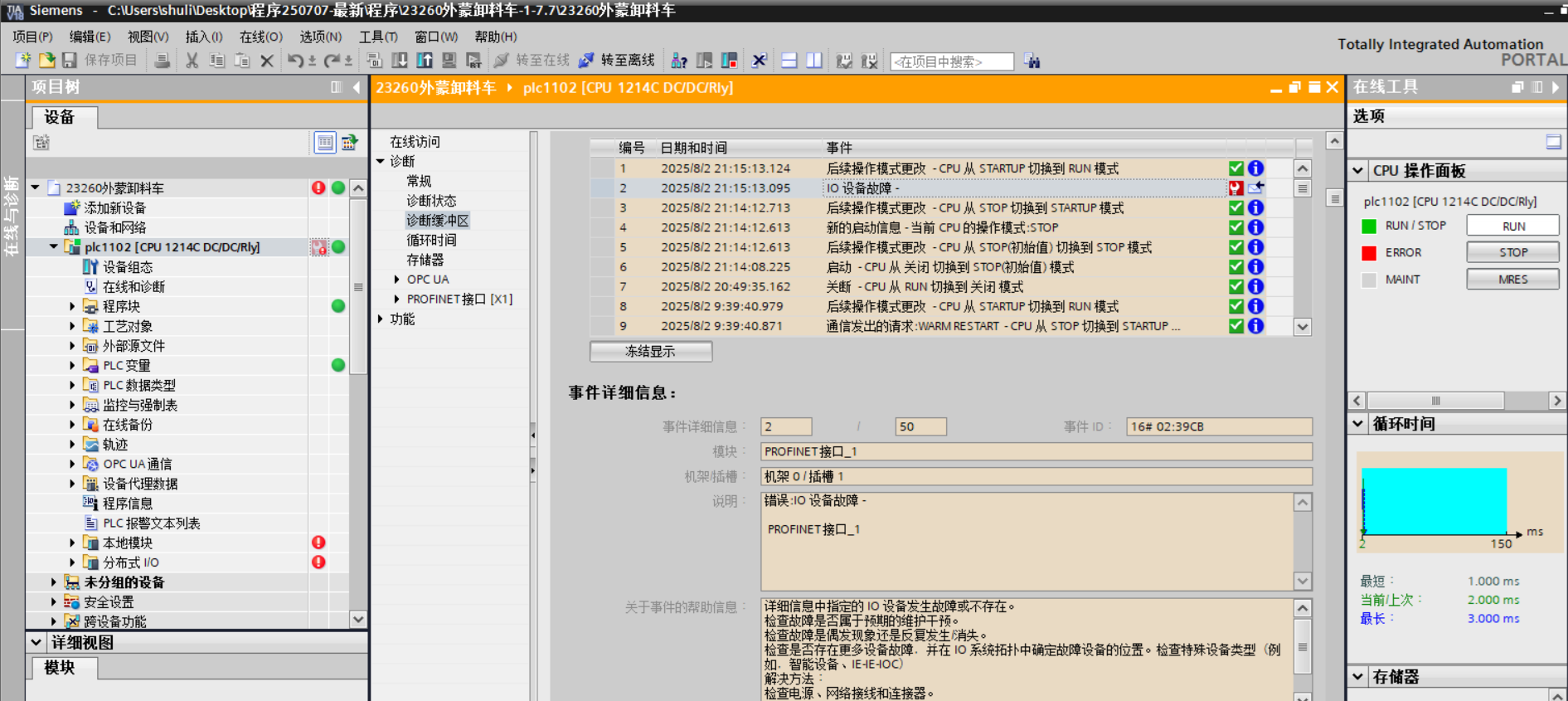Click the Open project toolbar icon
1568x701 pixels.
click(47, 61)
